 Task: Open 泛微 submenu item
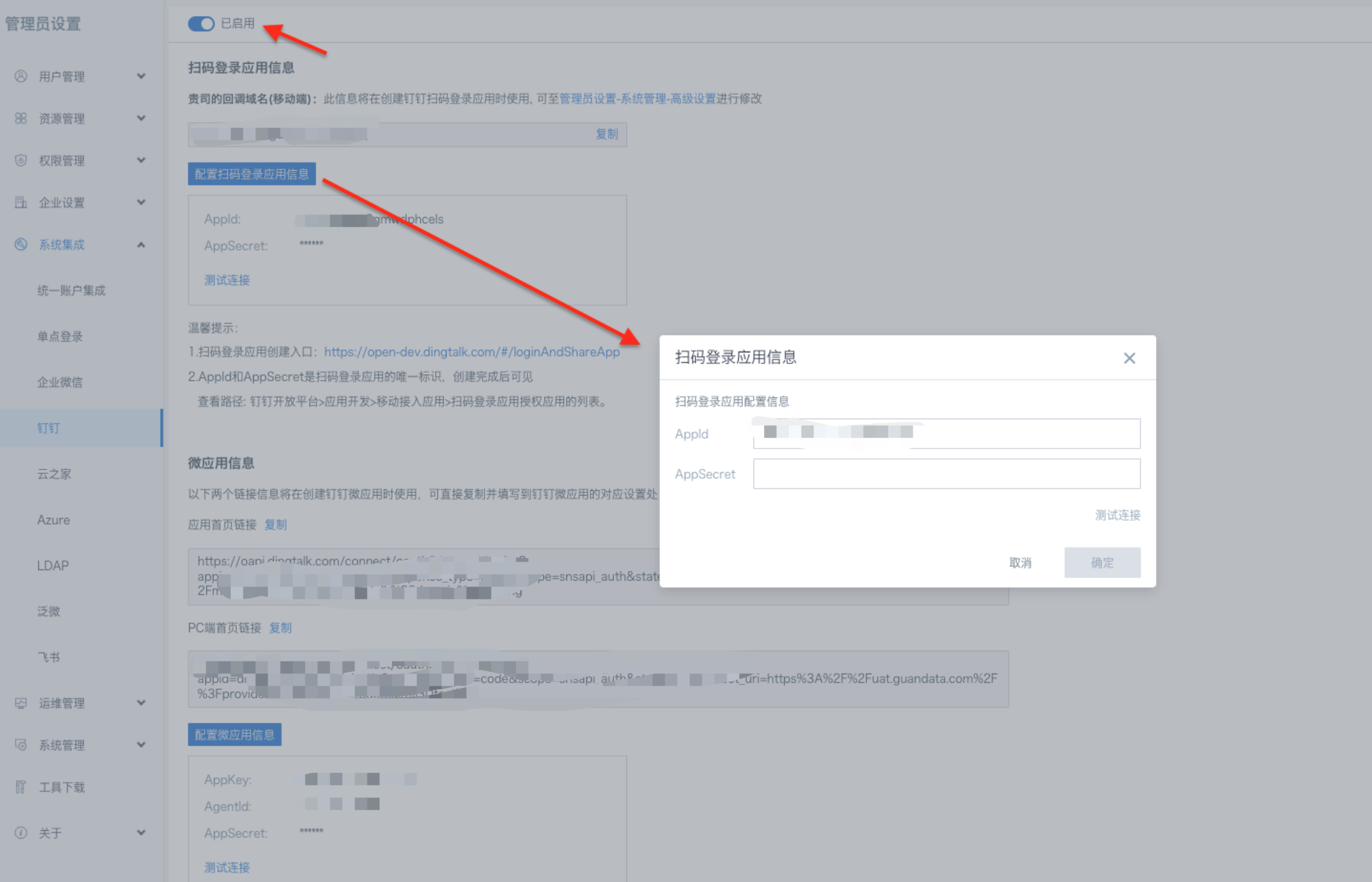[x=48, y=612]
